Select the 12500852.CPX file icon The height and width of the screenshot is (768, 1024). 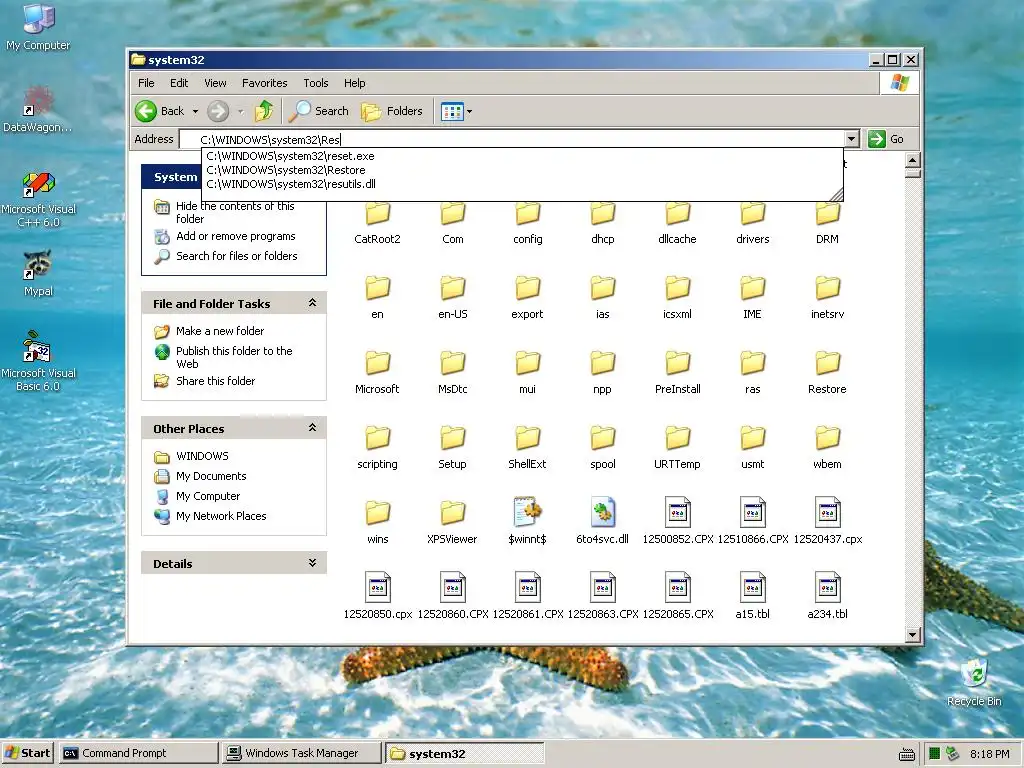(678, 513)
